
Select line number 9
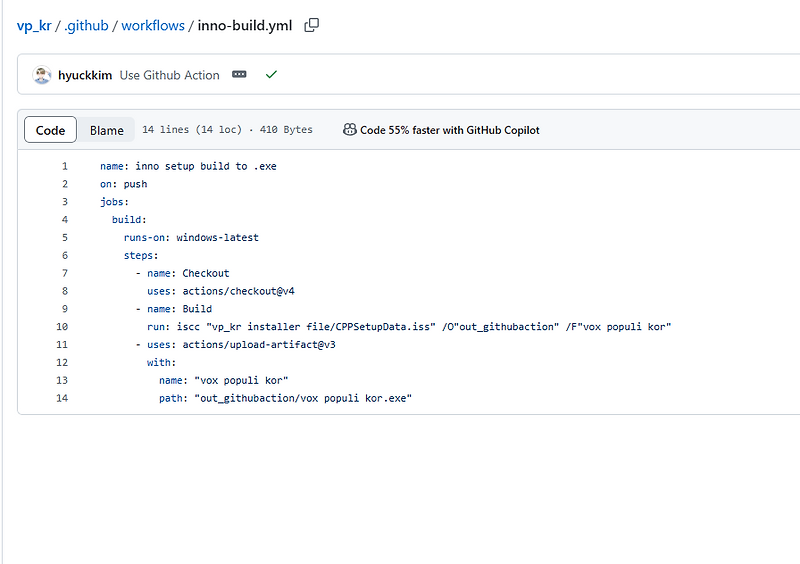65,309
